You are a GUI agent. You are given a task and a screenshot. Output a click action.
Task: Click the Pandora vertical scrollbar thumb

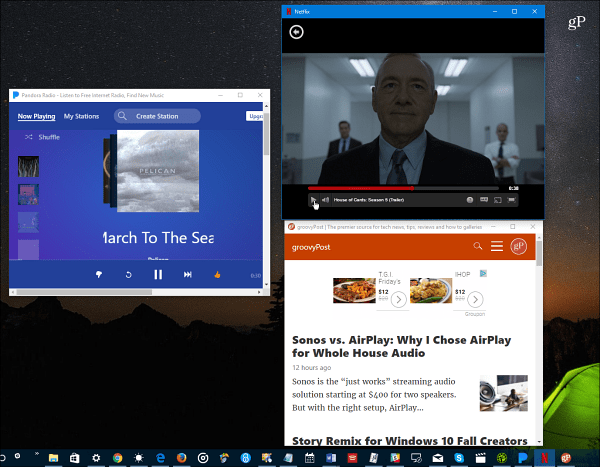point(266,132)
